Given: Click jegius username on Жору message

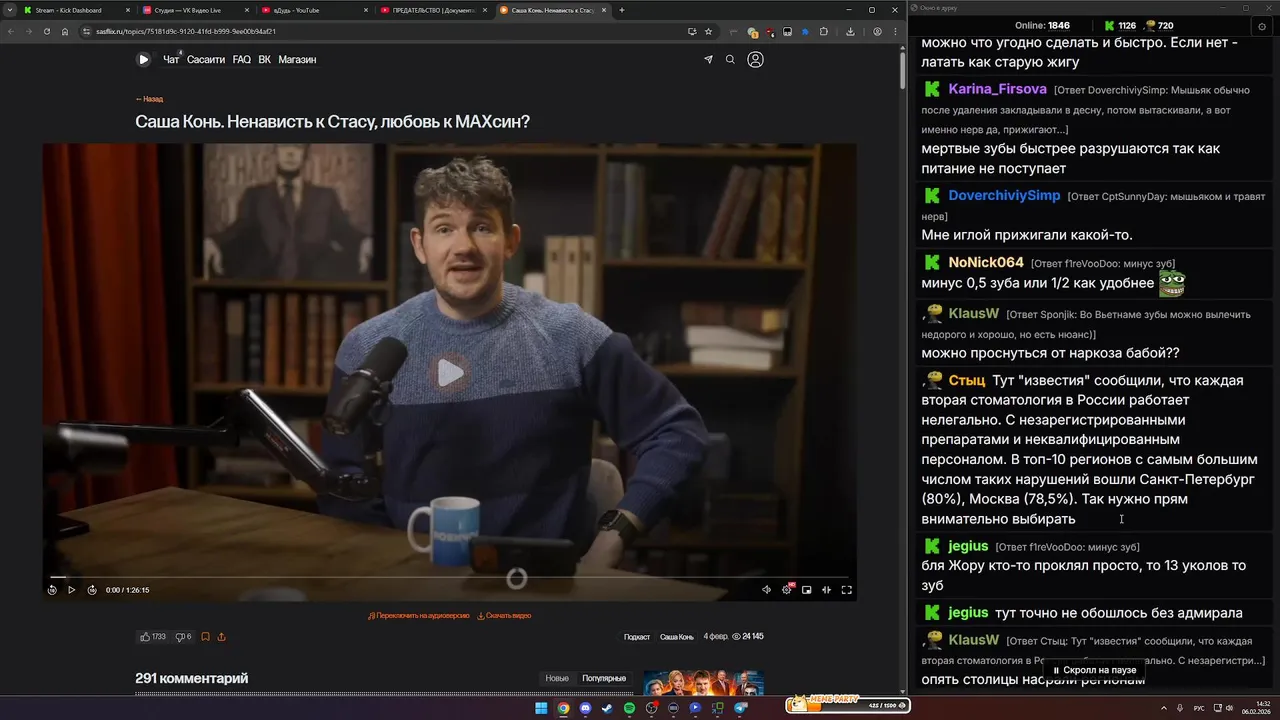Looking at the screenshot, I should [968, 546].
